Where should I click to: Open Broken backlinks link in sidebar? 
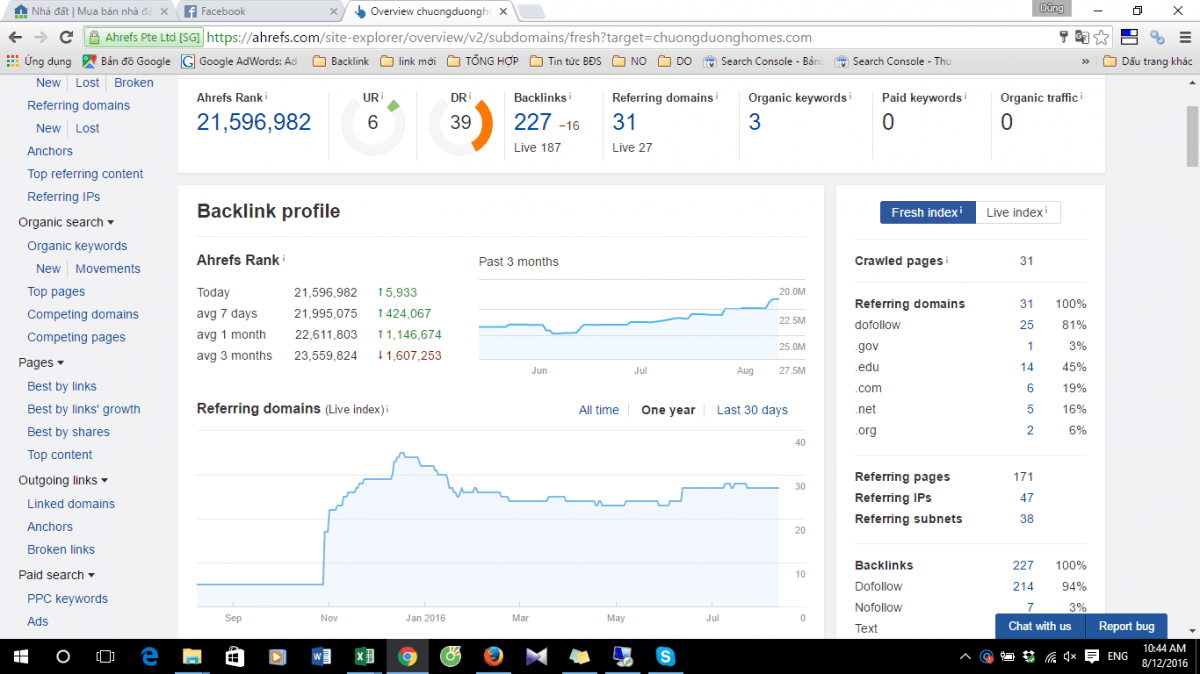[134, 83]
